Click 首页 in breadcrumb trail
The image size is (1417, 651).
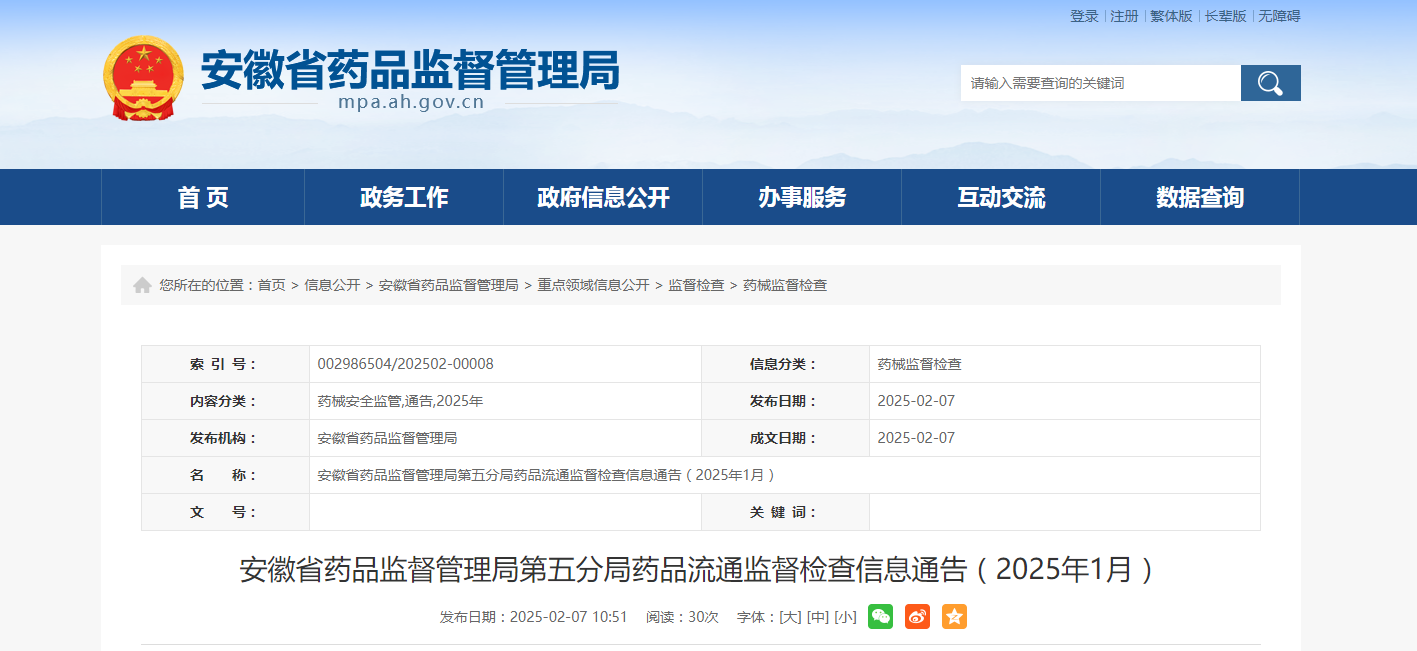coord(272,285)
